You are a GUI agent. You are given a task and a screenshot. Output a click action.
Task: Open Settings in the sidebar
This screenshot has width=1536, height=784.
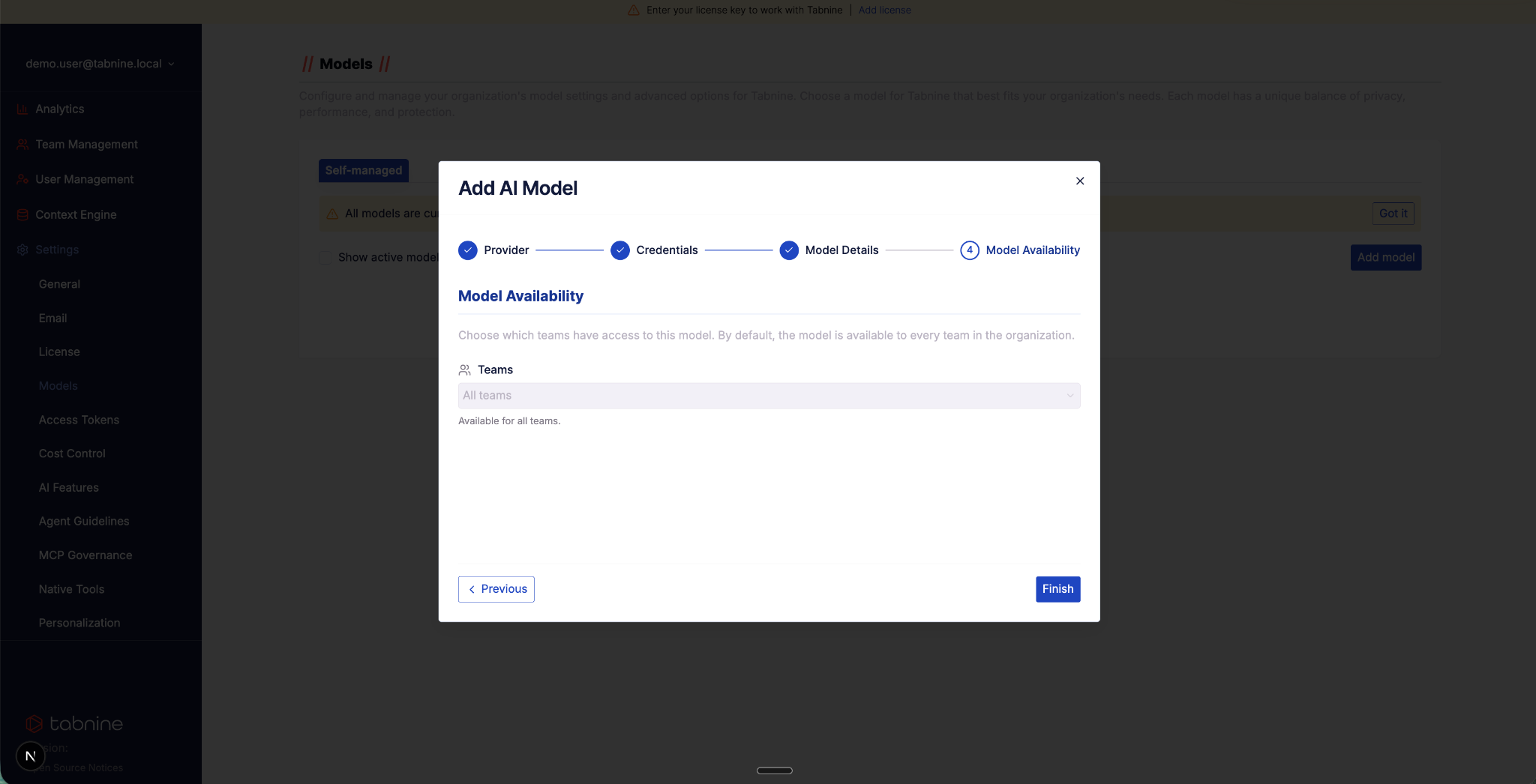[57, 250]
